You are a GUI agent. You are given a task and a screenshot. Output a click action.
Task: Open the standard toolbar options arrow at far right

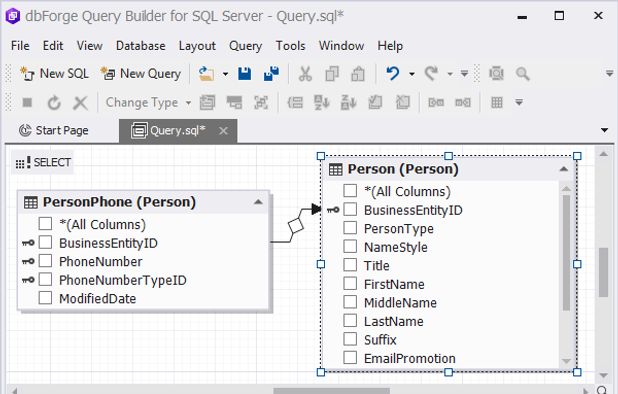[x=609, y=74]
